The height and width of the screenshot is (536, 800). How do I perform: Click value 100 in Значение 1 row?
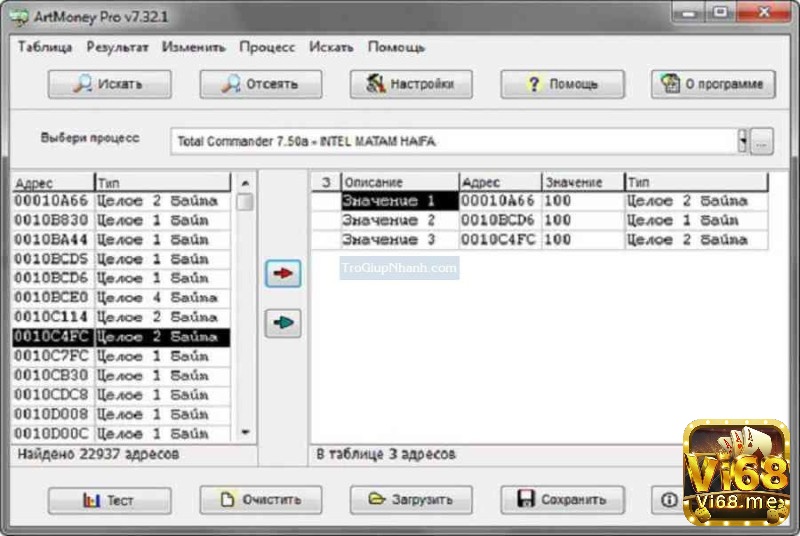pos(583,201)
